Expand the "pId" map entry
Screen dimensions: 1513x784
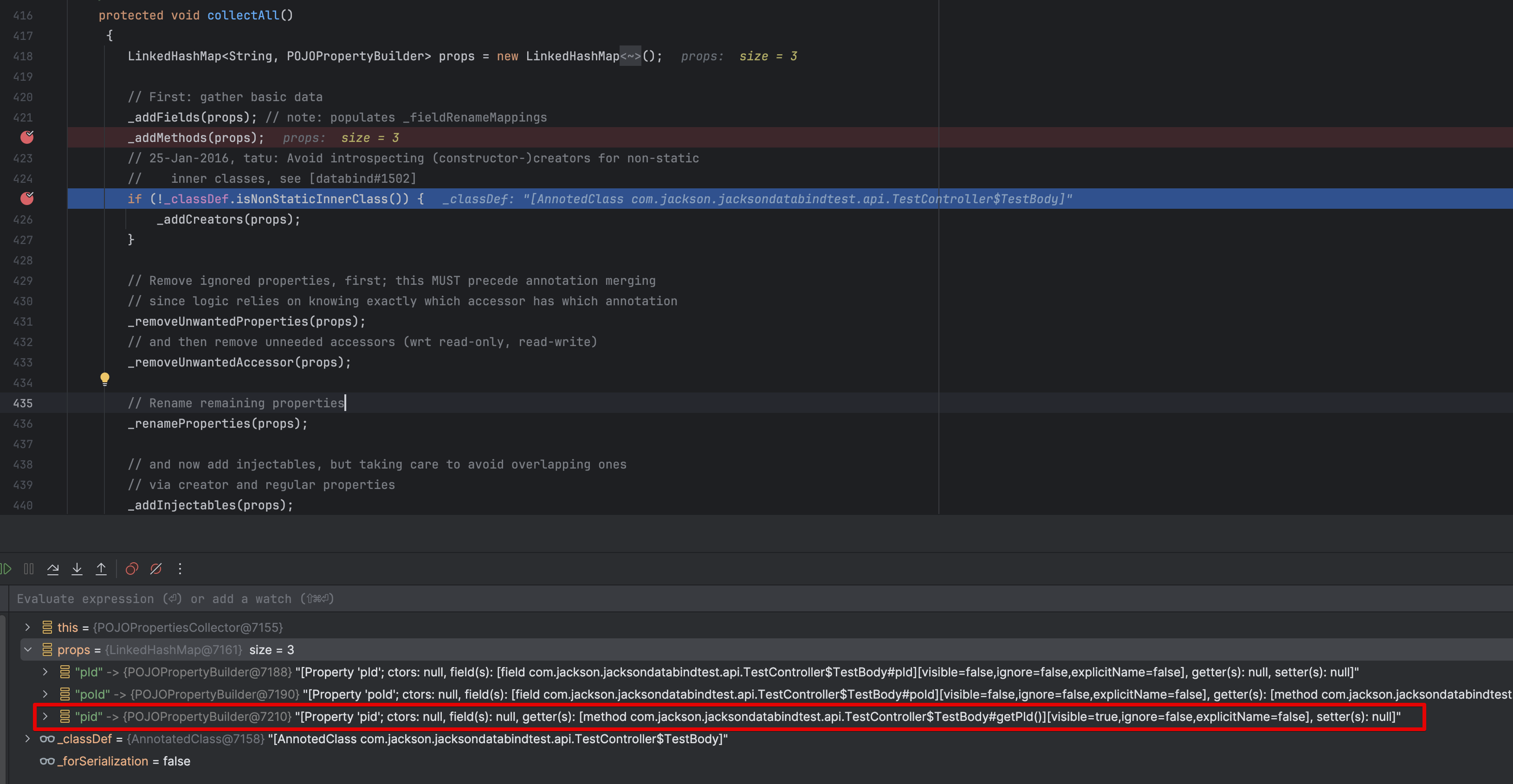tap(45, 672)
